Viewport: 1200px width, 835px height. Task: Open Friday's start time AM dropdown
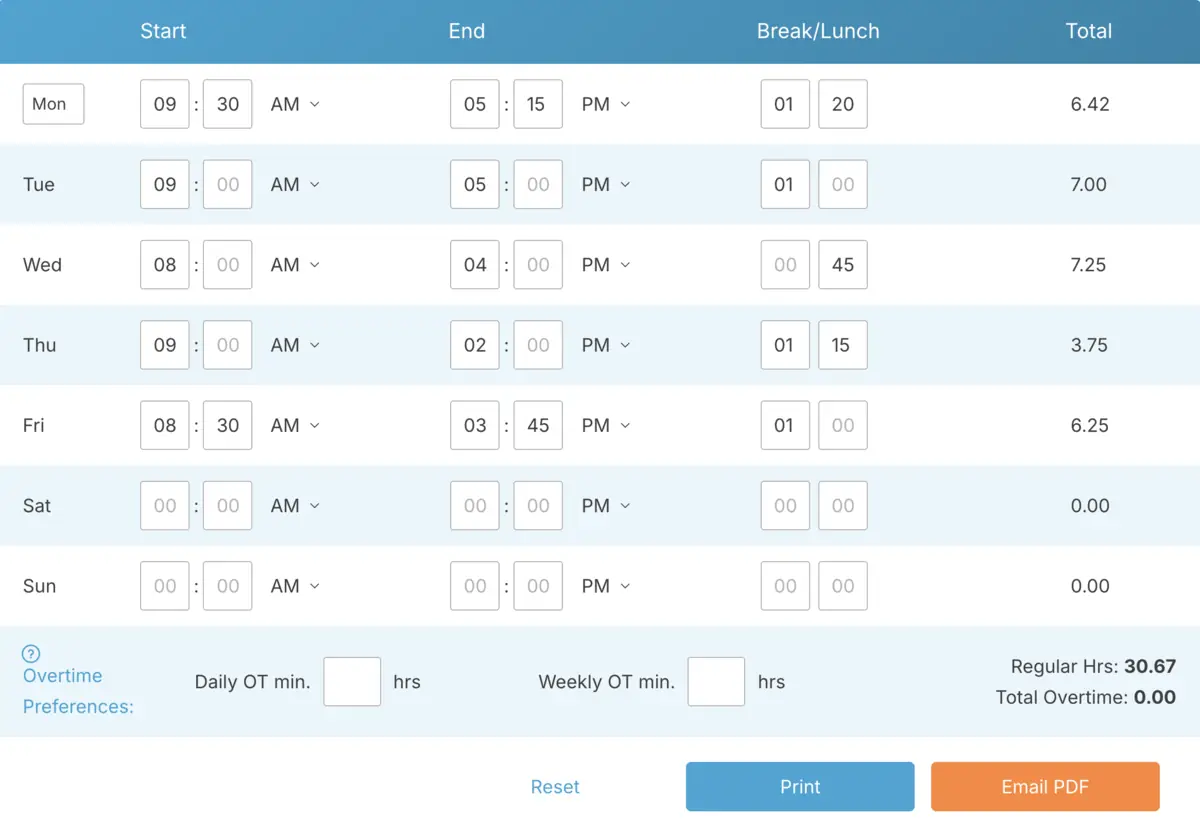click(x=294, y=425)
